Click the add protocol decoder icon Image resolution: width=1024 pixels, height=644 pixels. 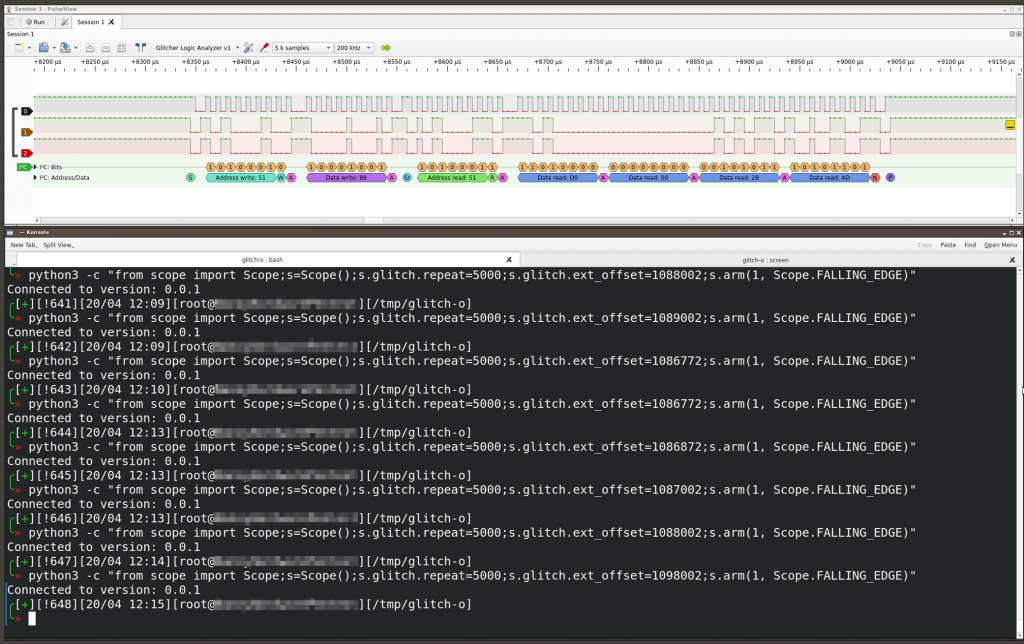click(385, 47)
